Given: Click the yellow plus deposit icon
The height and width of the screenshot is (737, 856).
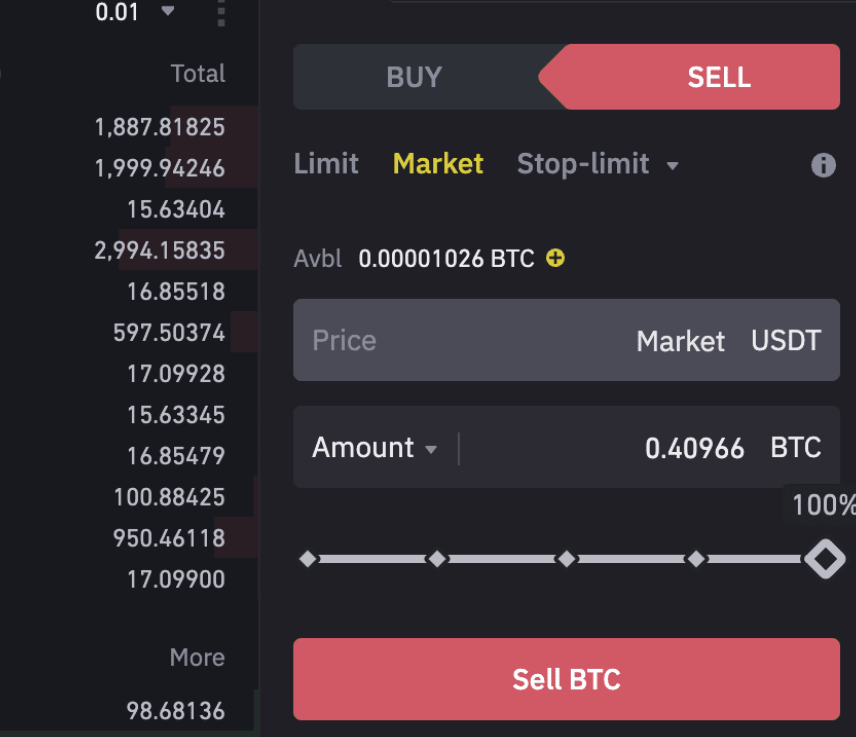Looking at the screenshot, I should pos(555,258).
